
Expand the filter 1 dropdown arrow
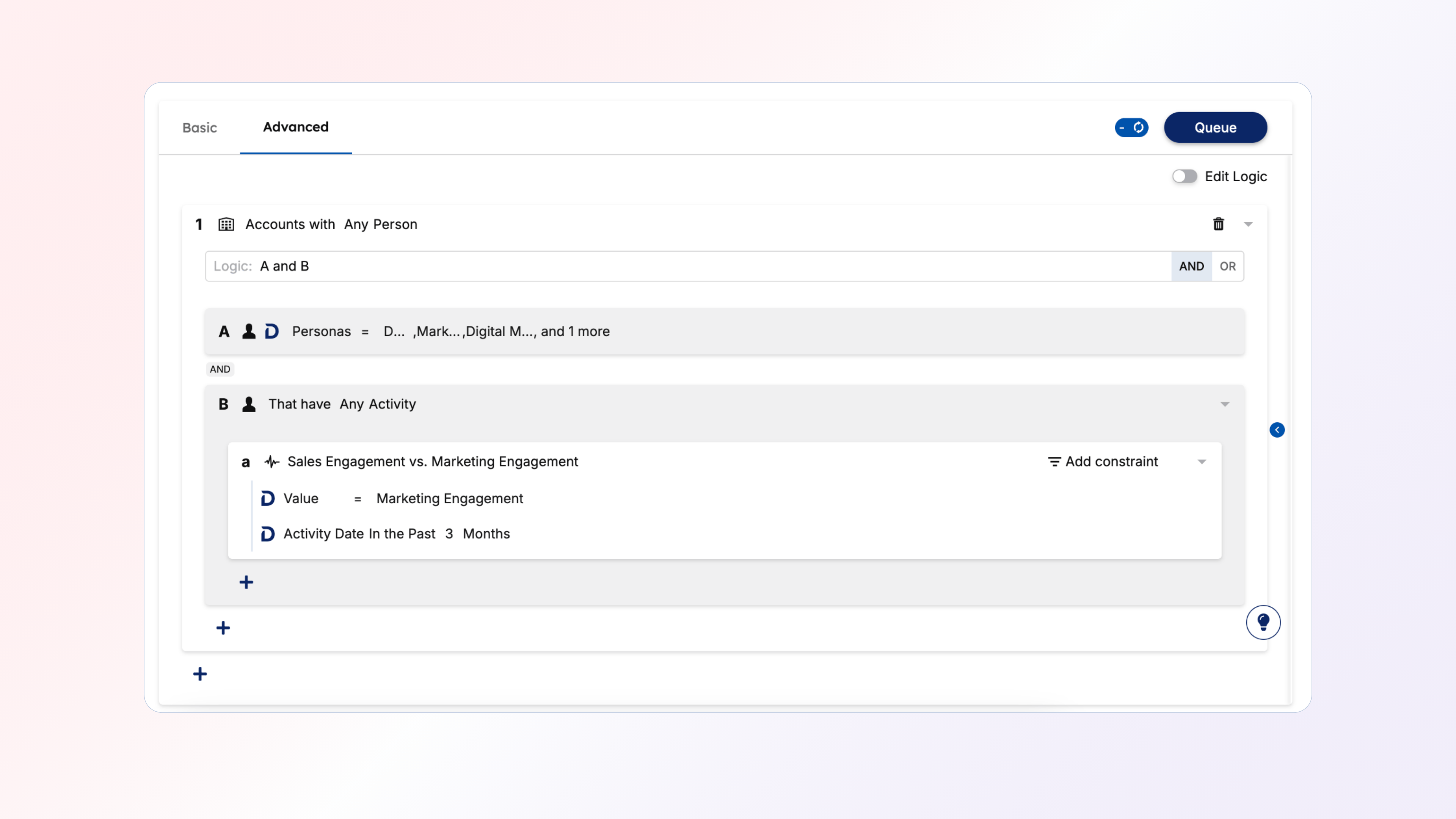[x=1248, y=224]
